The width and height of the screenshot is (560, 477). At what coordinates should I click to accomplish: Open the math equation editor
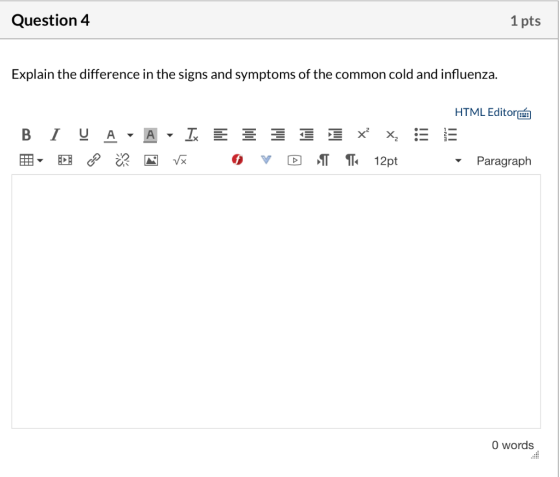tap(180, 161)
